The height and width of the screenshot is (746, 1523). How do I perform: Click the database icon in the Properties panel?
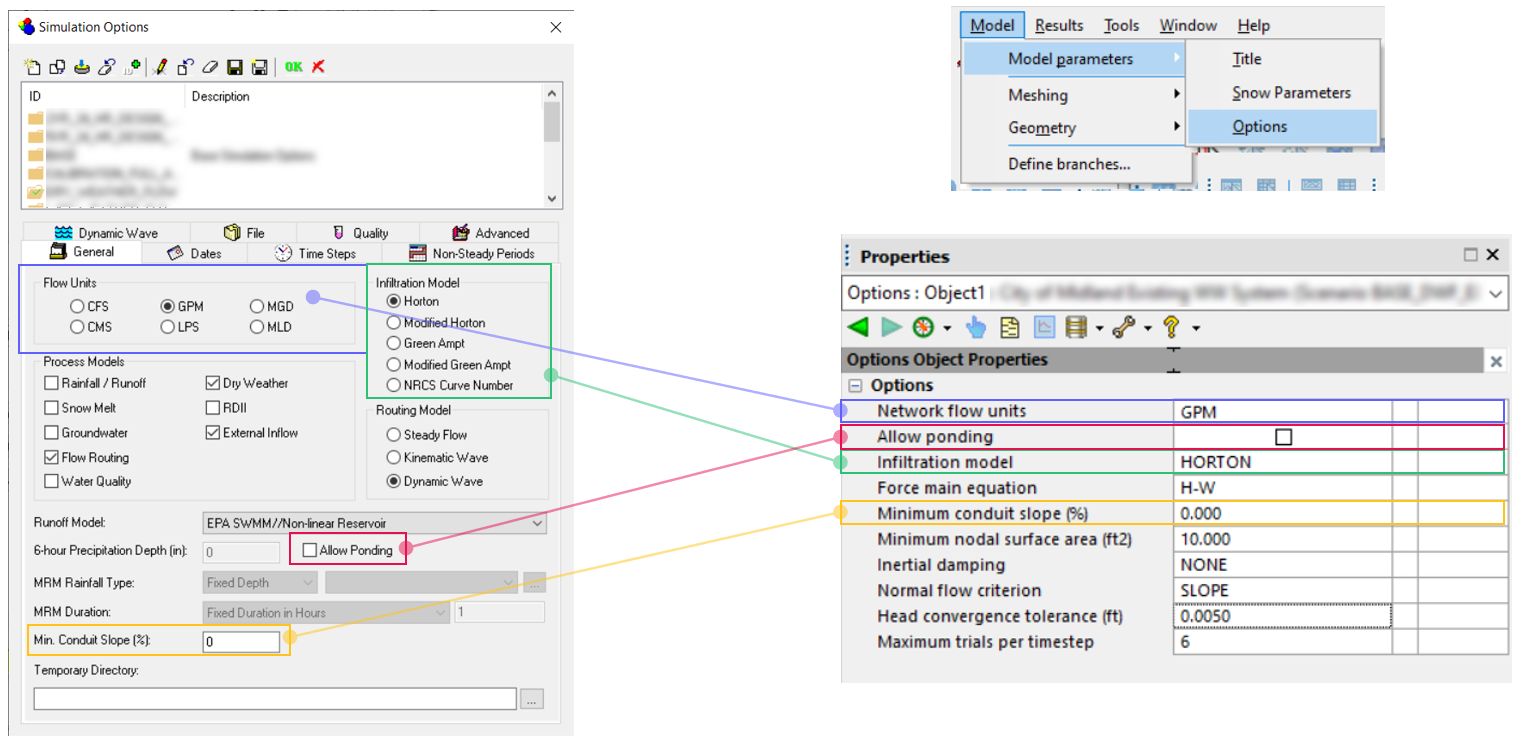coord(1076,327)
